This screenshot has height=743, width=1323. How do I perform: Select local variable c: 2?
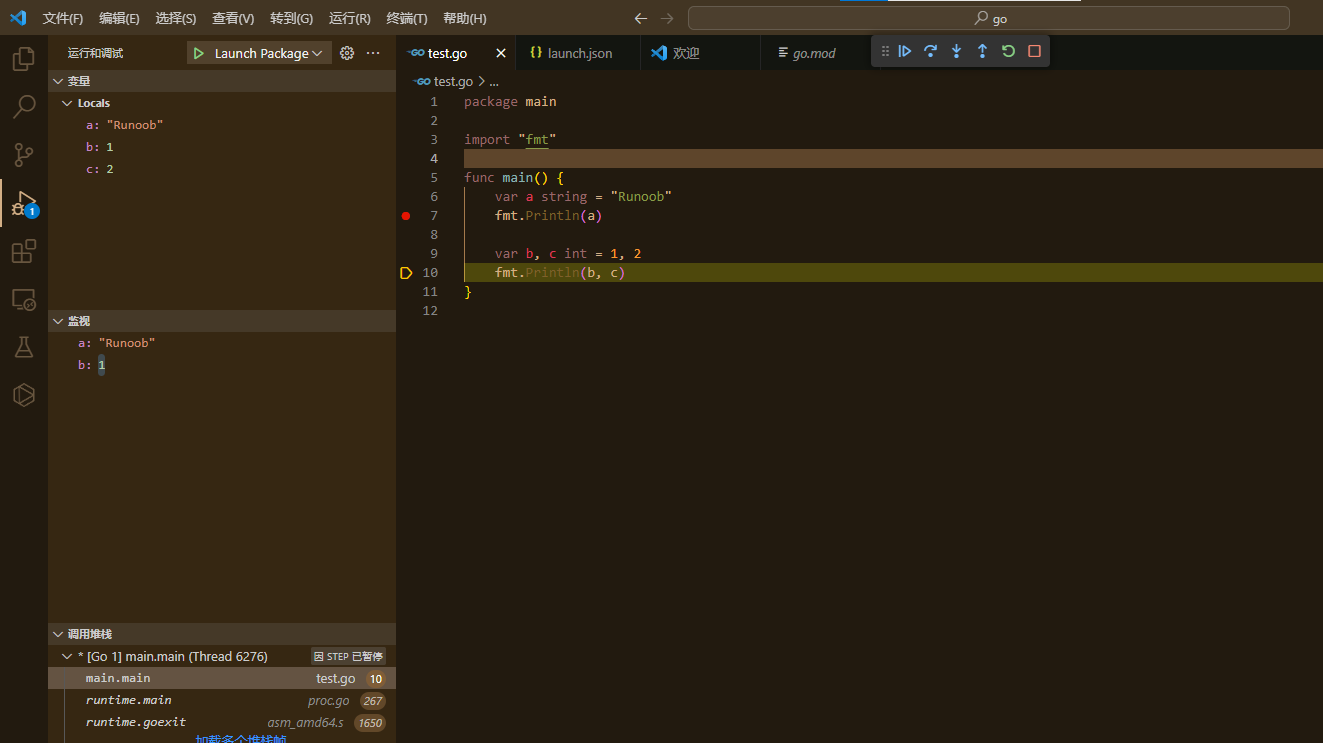pyautogui.click(x=222, y=169)
